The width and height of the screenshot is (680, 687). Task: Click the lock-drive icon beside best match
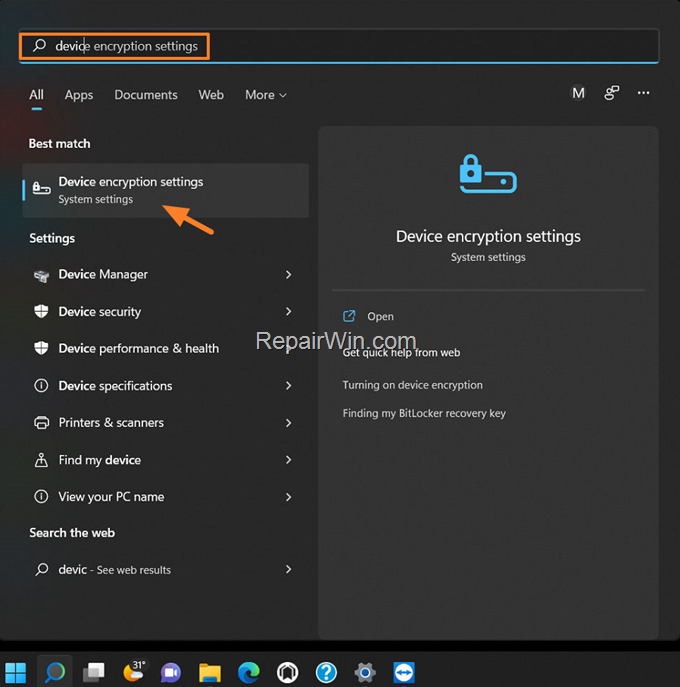click(x=42, y=188)
